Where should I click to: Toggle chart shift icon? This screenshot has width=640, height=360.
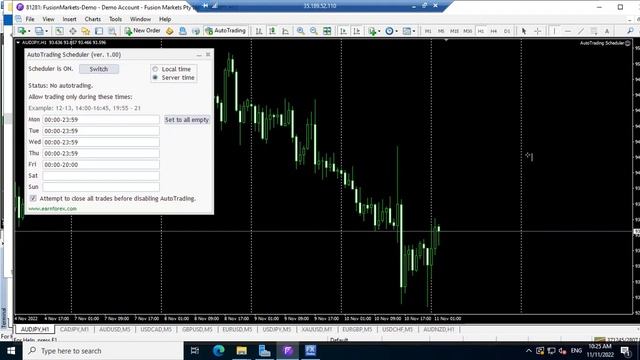point(356,31)
